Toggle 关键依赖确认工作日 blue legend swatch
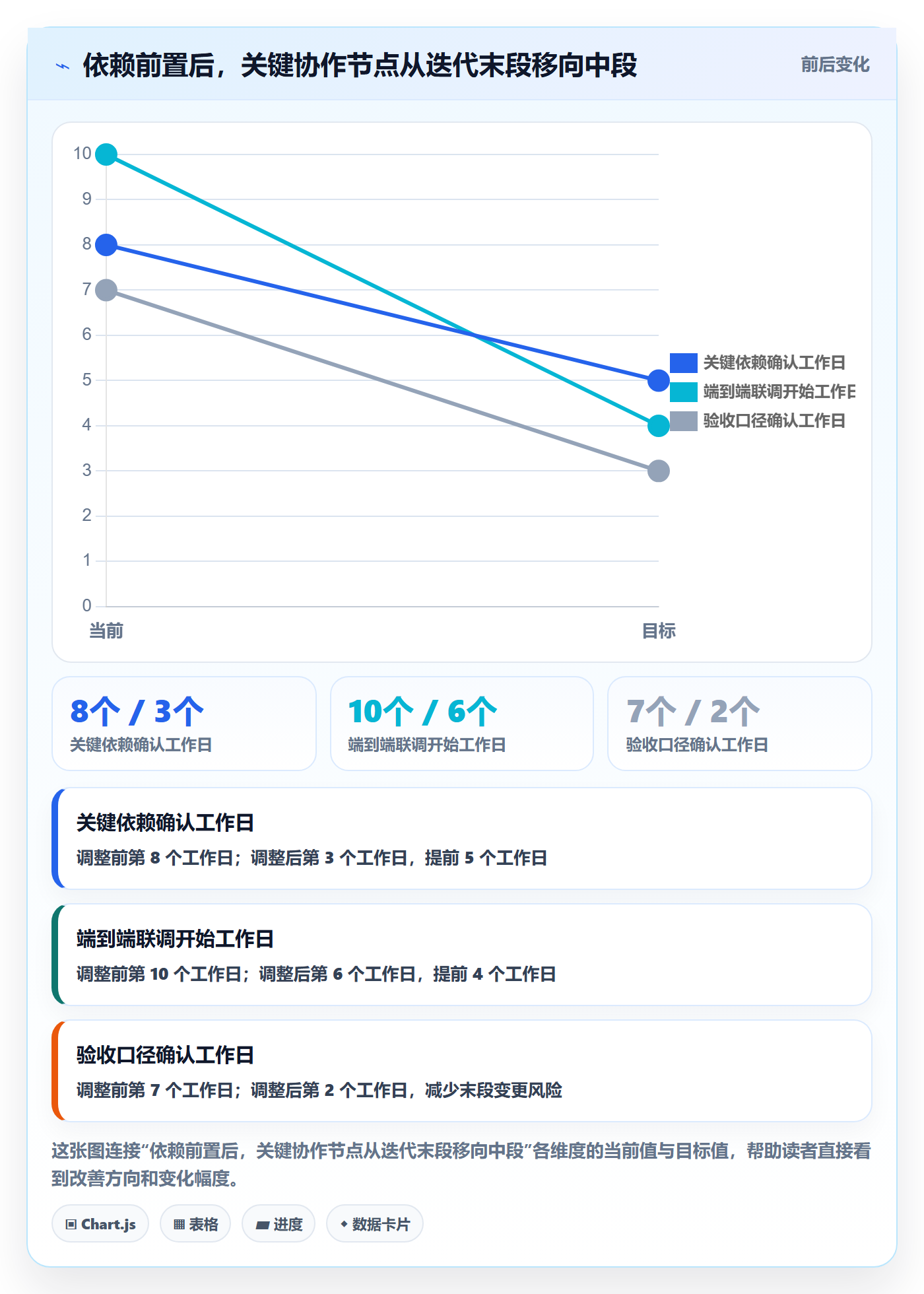This screenshot has width=924, height=1294. click(x=684, y=362)
